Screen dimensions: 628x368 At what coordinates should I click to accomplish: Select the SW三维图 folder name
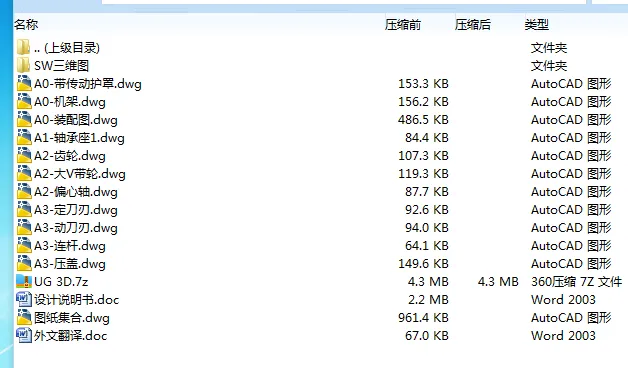pos(61,66)
